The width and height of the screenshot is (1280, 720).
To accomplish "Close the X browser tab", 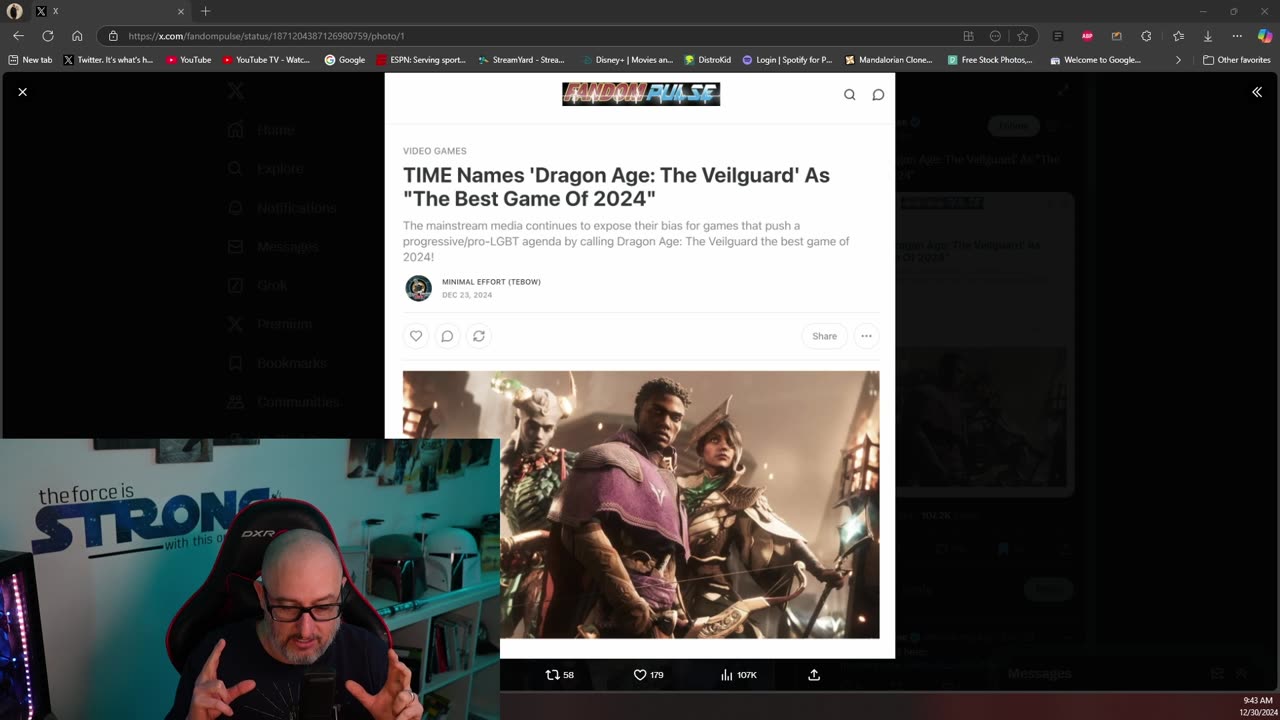I will click(x=181, y=11).
